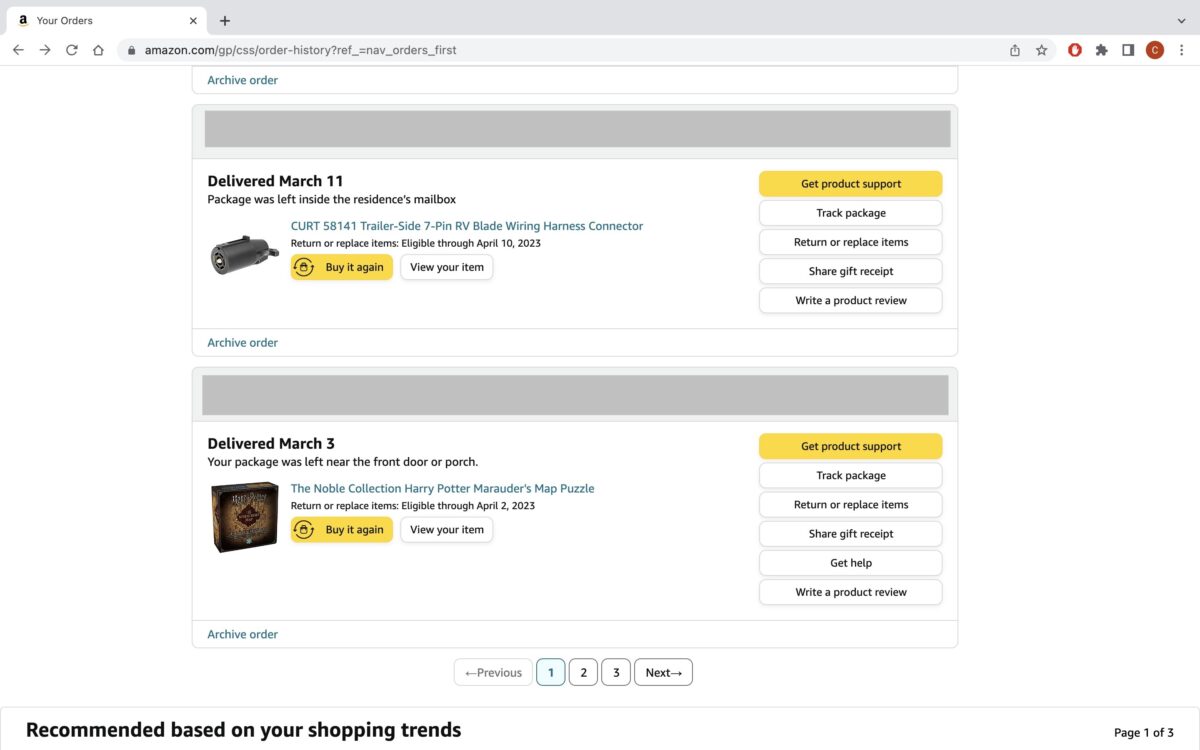Screen dimensions: 1200x750
Task: Bookmark page with the star icon
Action: click(x=1041, y=50)
